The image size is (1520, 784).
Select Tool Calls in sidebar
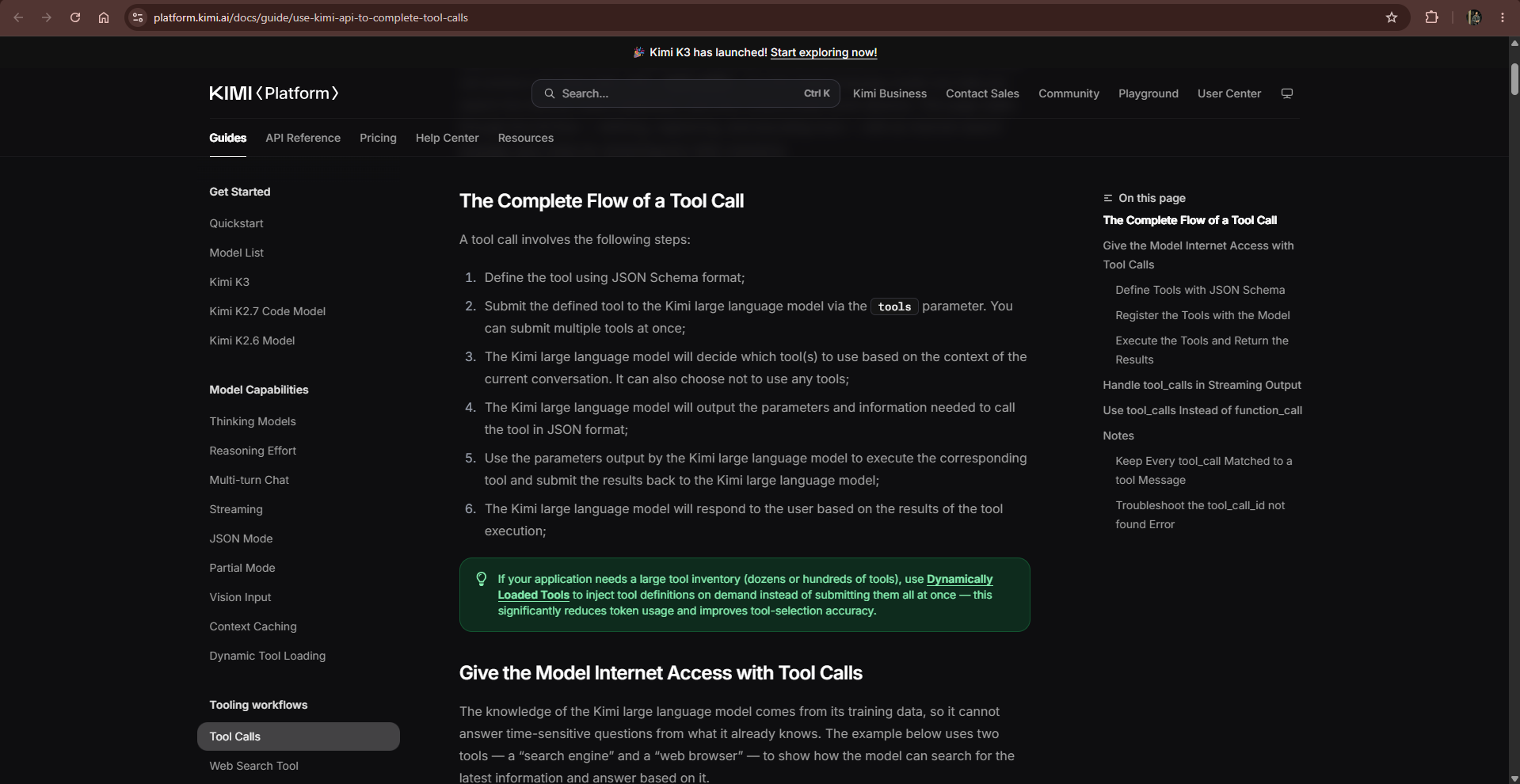tap(298, 736)
